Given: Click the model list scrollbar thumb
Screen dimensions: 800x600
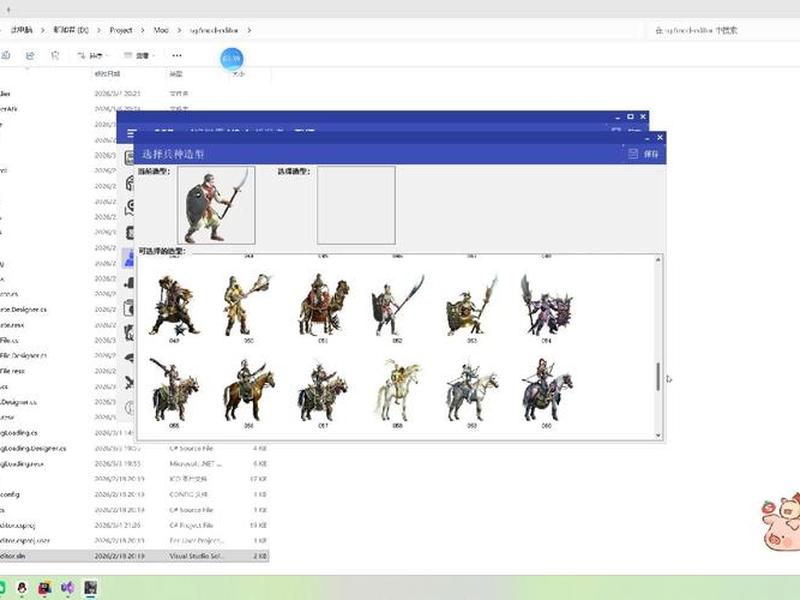Looking at the screenshot, I should point(658,377).
